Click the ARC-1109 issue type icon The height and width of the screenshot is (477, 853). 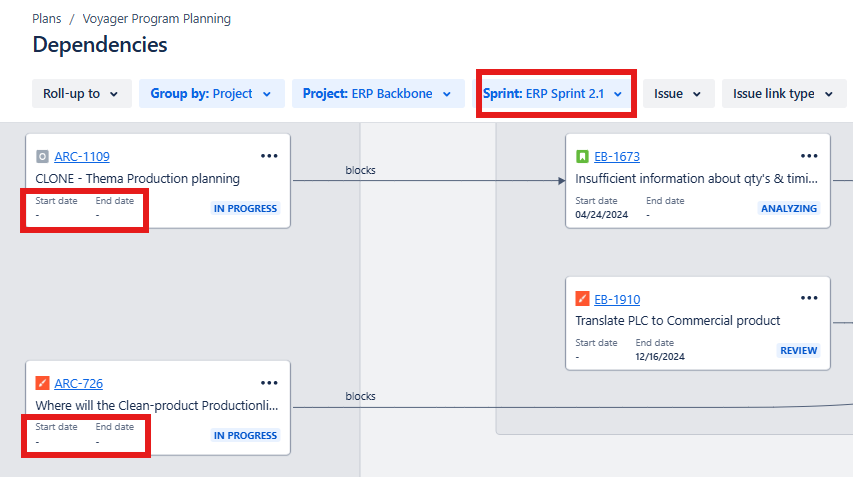[x=42, y=156]
